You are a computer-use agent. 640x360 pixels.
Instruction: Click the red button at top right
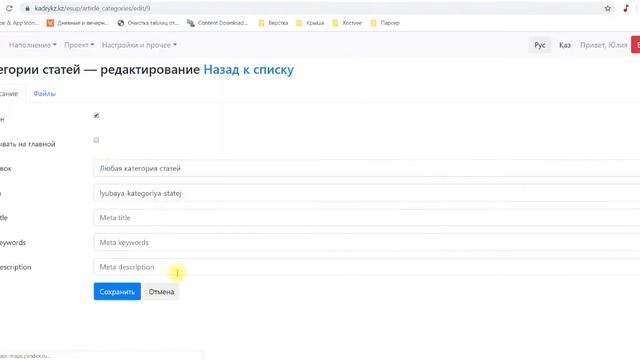point(636,45)
